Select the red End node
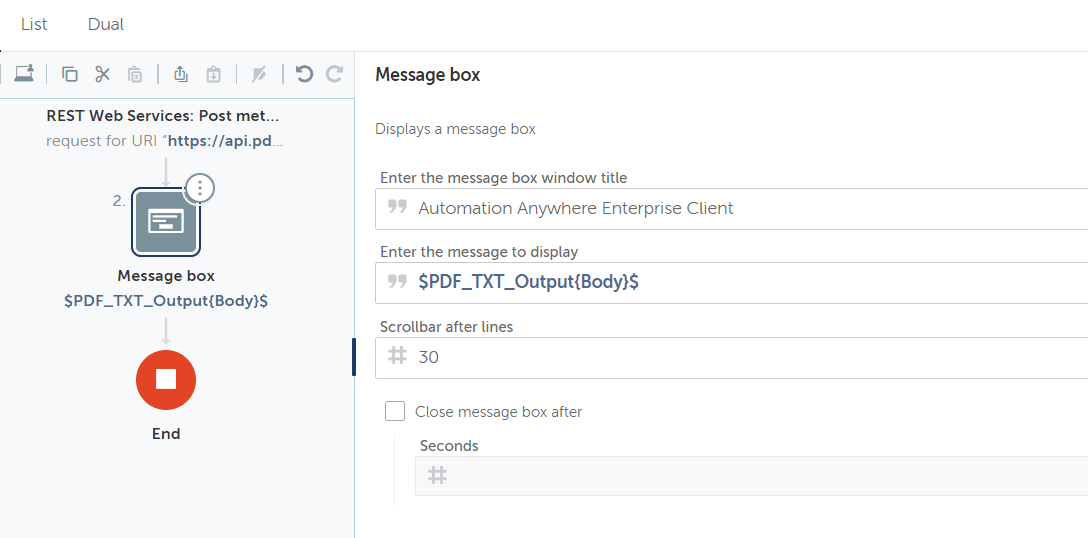1088x538 pixels. click(x=166, y=380)
